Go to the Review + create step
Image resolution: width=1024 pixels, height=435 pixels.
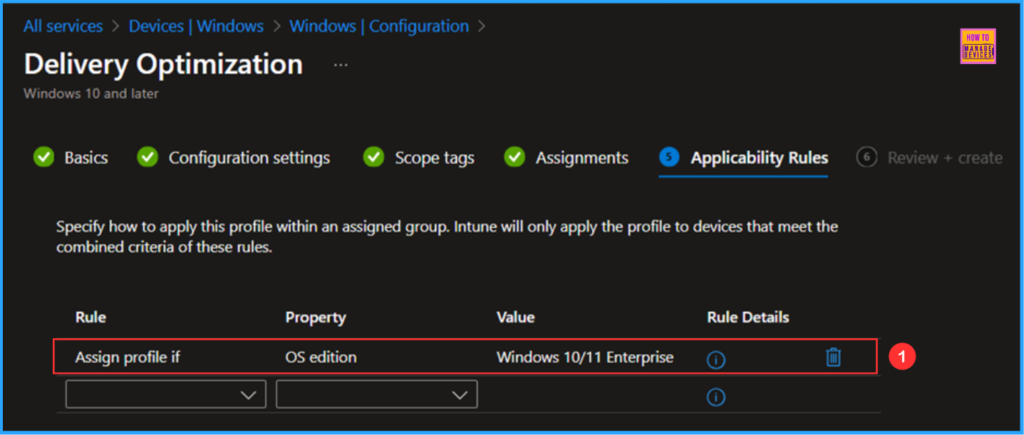(945, 158)
